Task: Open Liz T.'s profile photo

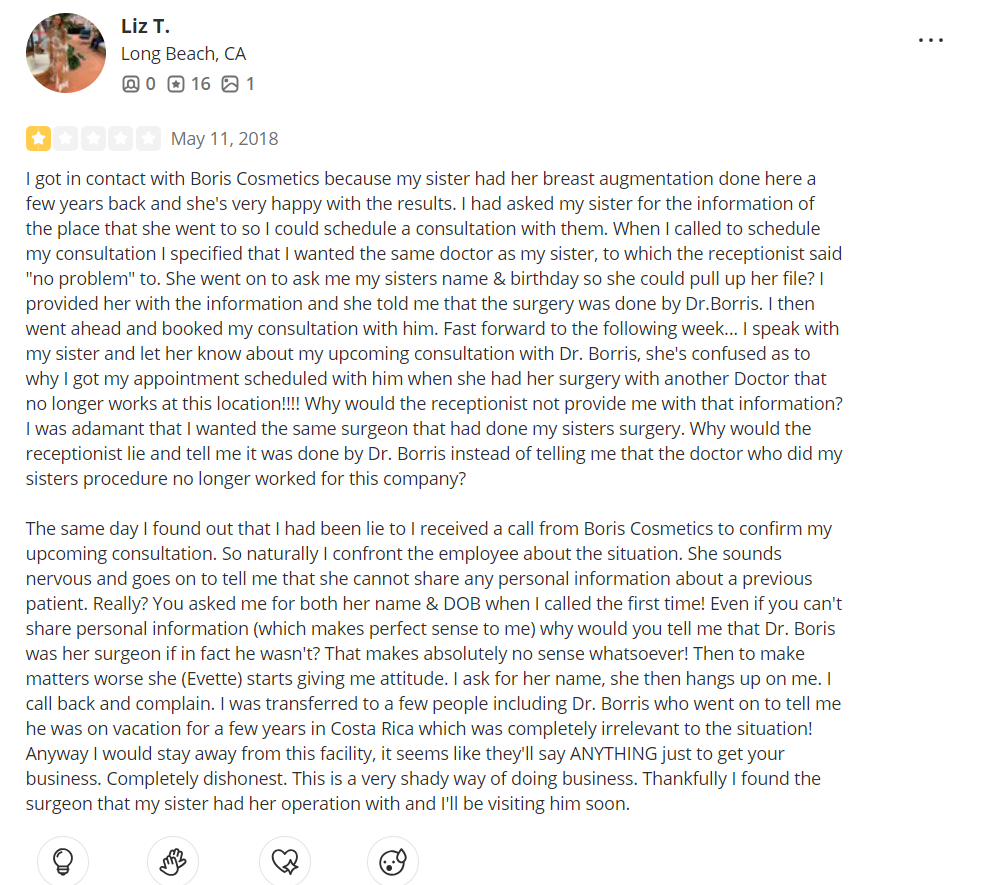Action: click(x=66, y=53)
